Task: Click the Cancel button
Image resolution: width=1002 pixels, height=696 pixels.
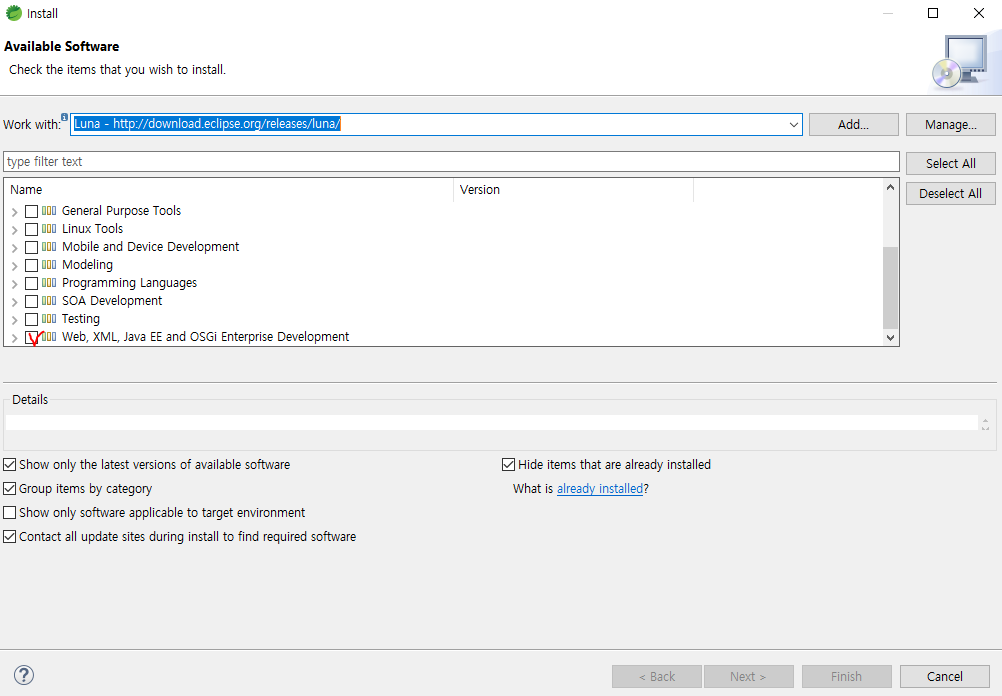Action: tap(944, 676)
